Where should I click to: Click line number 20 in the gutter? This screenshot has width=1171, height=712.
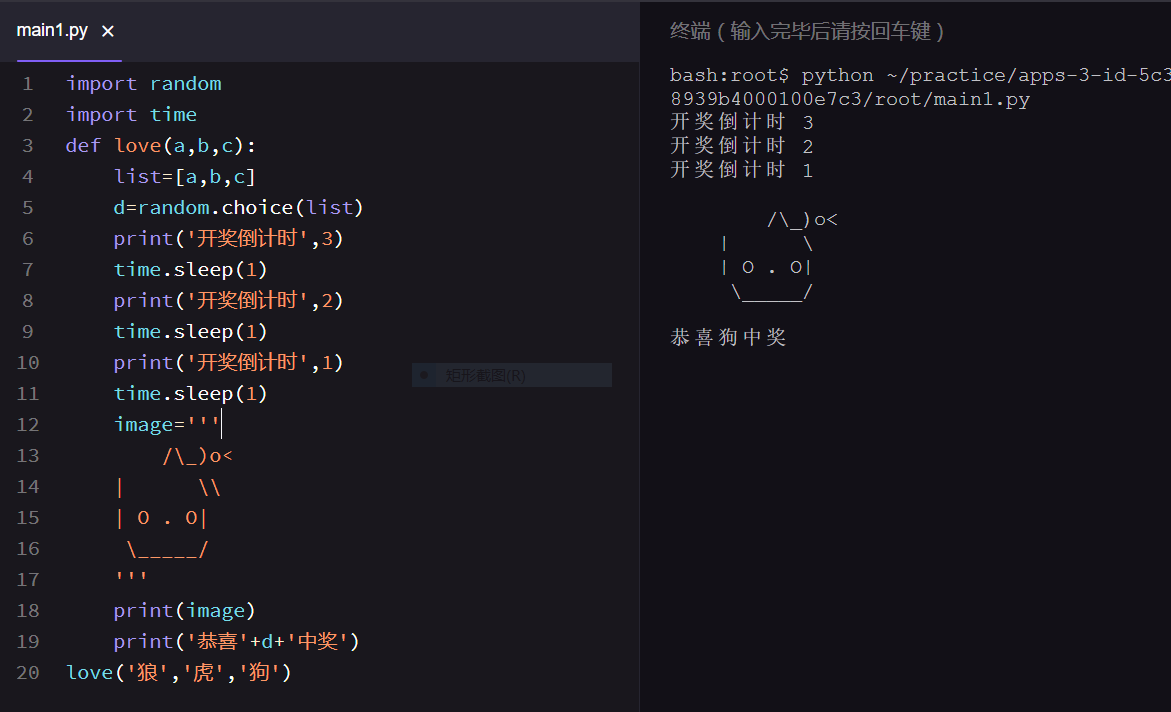point(27,672)
